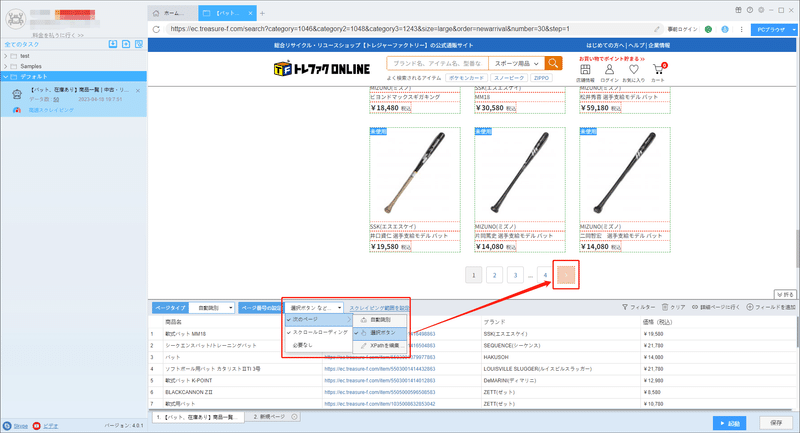The image size is (800, 433).
Task: Open the three-dot more options menu
Action: pos(741,29)
